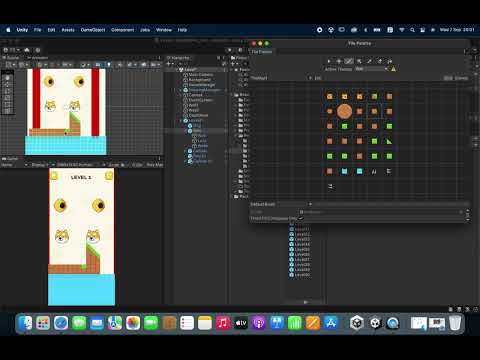Viewport: 480px width, 360px height.
Task: Open the Active Tilemap dropdown
Action: pos(371,69)
